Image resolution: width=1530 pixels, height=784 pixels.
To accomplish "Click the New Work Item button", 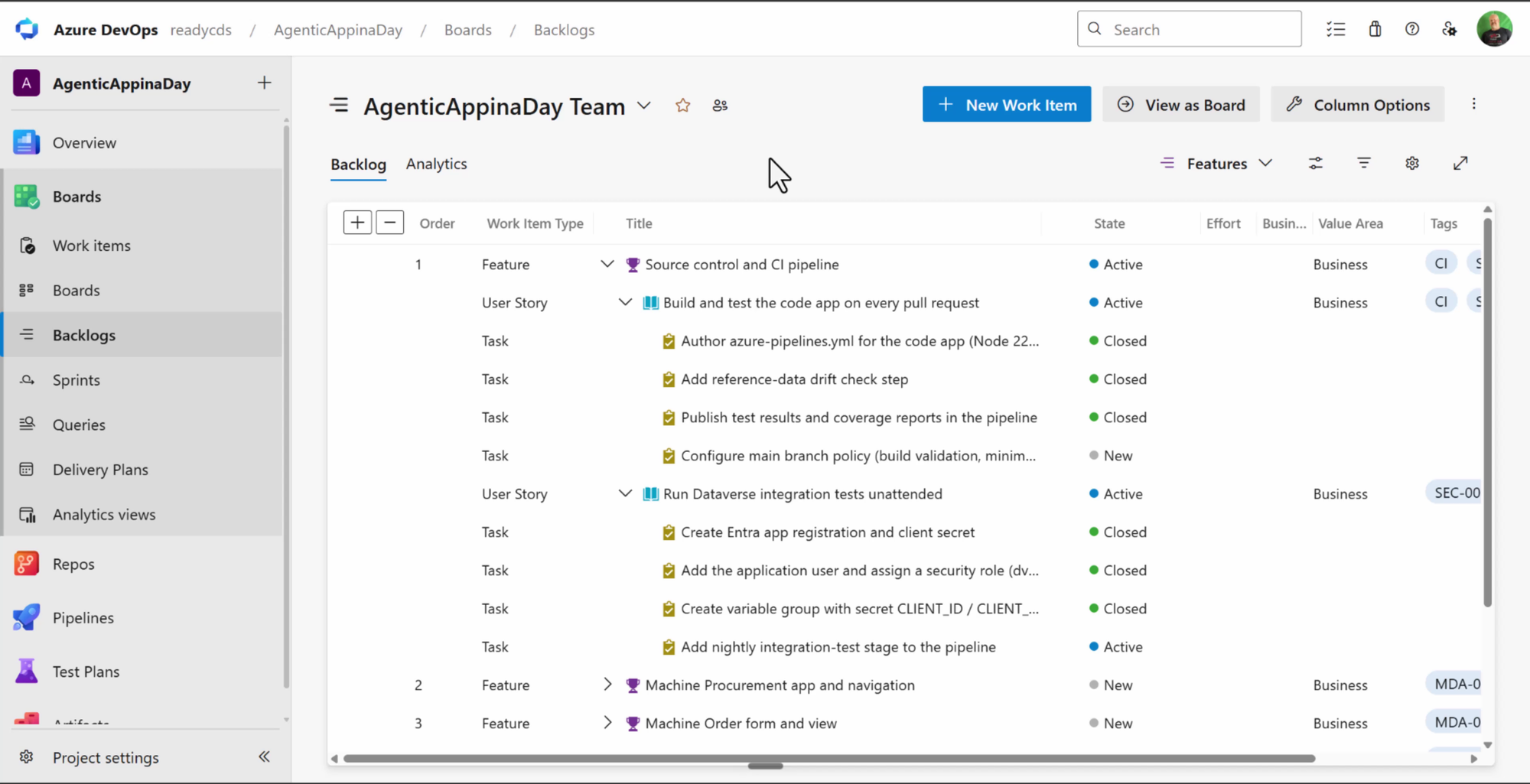I will pyautogui.click(x=1007, y=104).
